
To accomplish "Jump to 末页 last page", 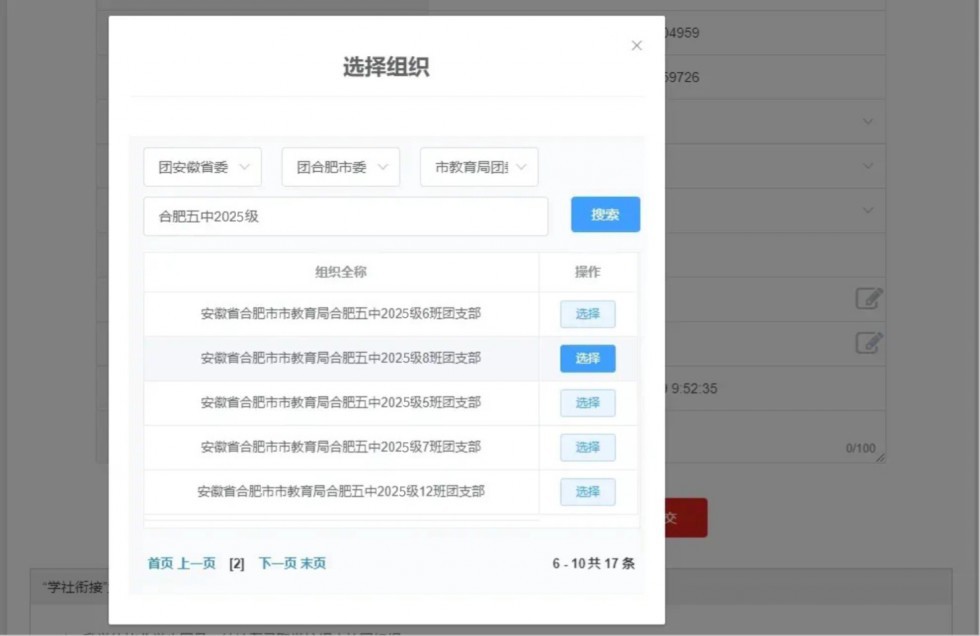I will pyautogui.click(x=313, y=564).
